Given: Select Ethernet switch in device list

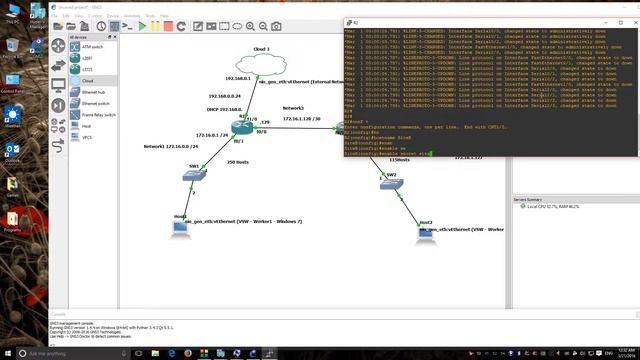Looking at the screenshot, I should 93,104.
